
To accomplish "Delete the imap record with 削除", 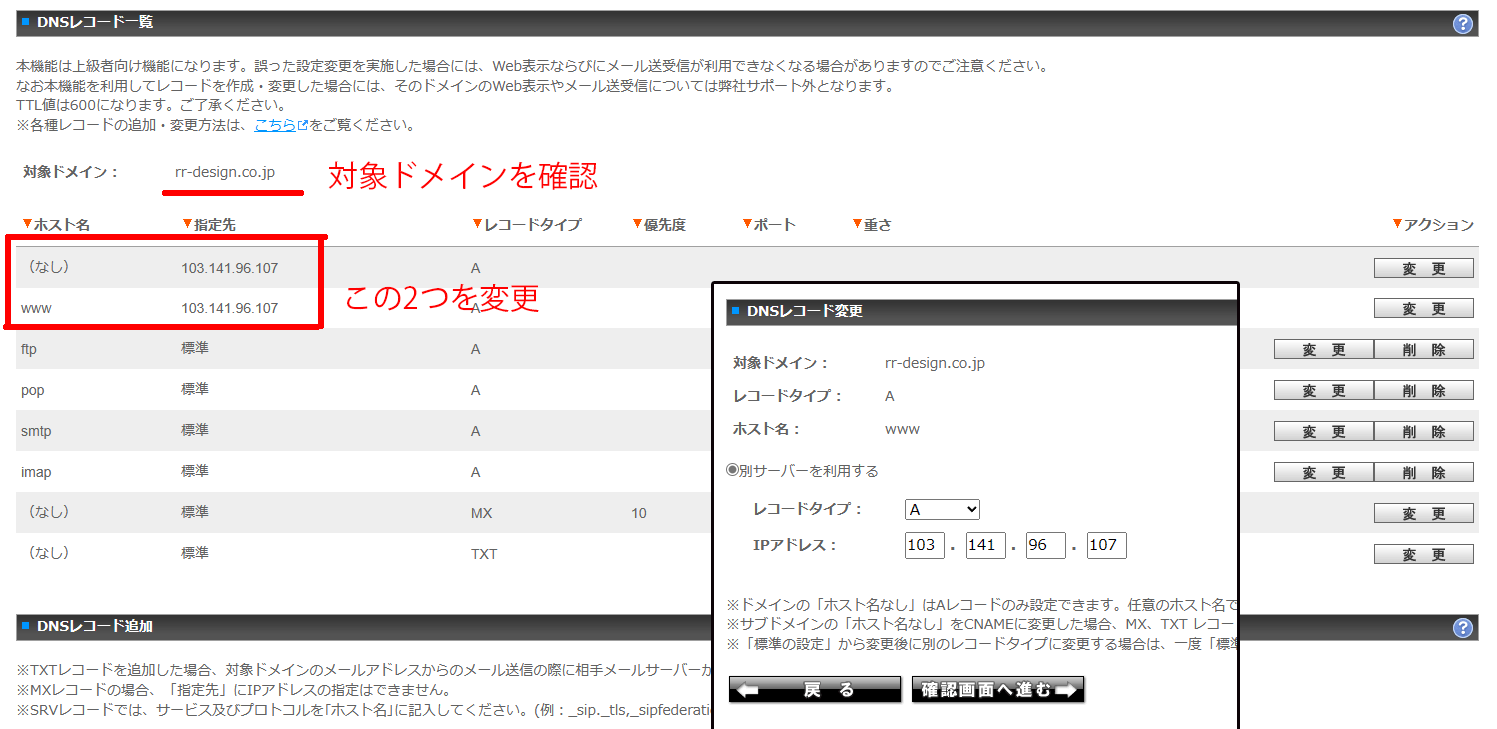I will click(1423, 472).
